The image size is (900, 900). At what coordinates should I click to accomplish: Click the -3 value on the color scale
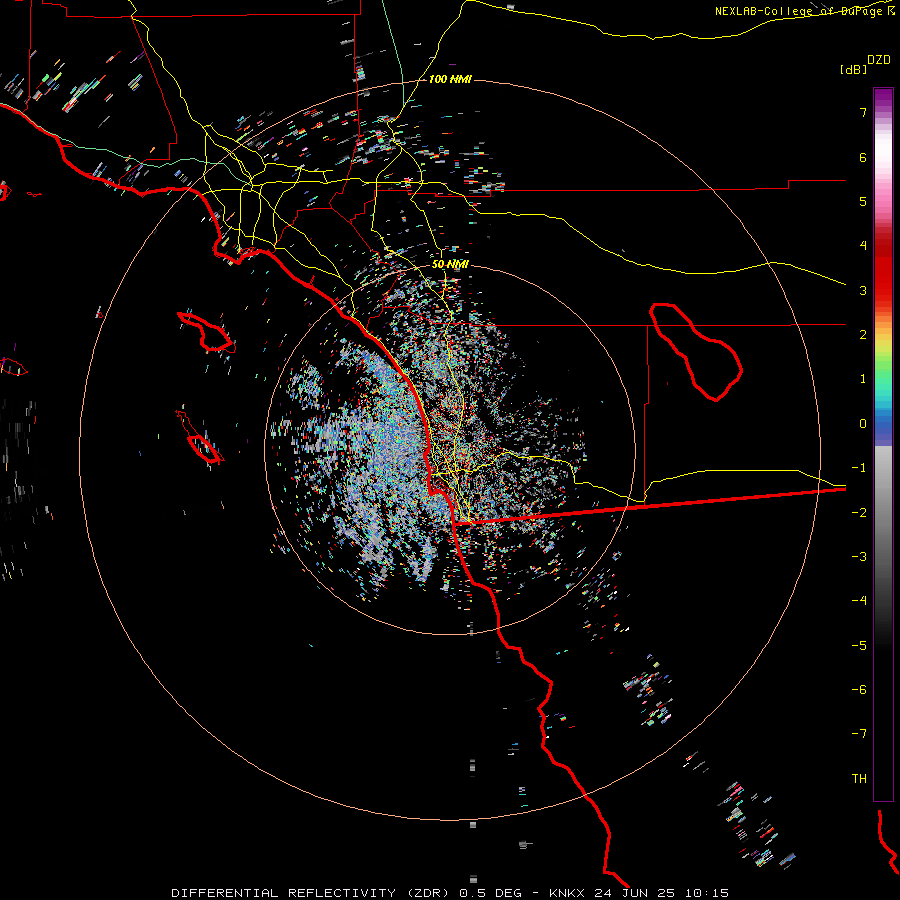(x=859, y=556)
